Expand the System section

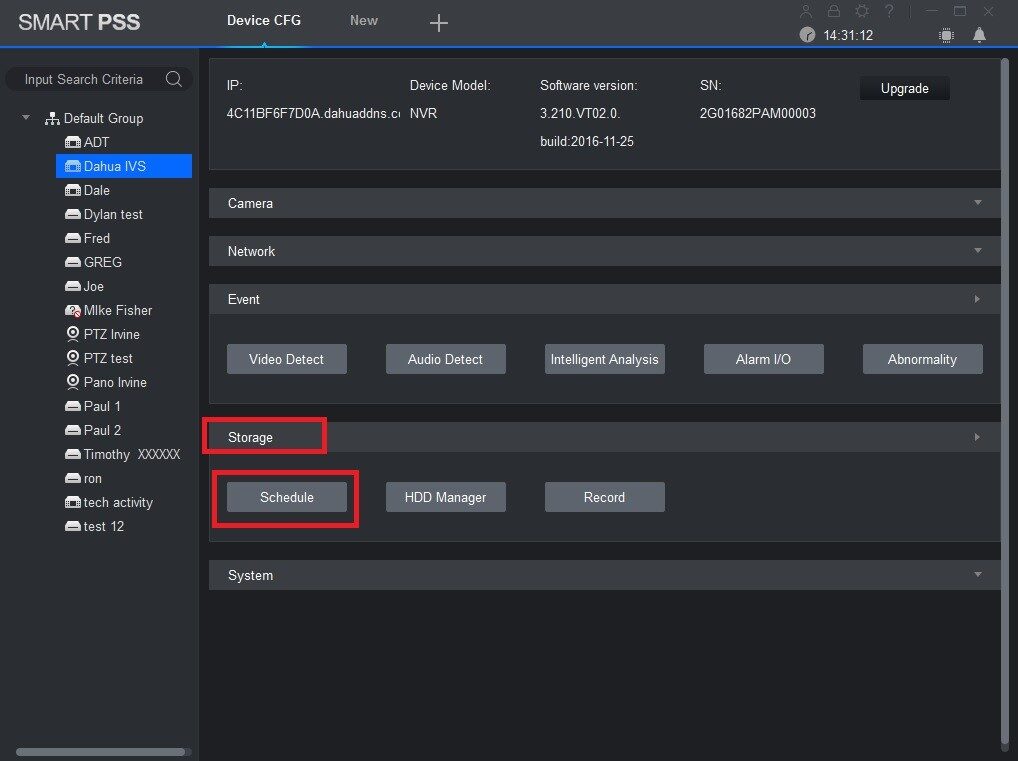(x=977, y=575)
